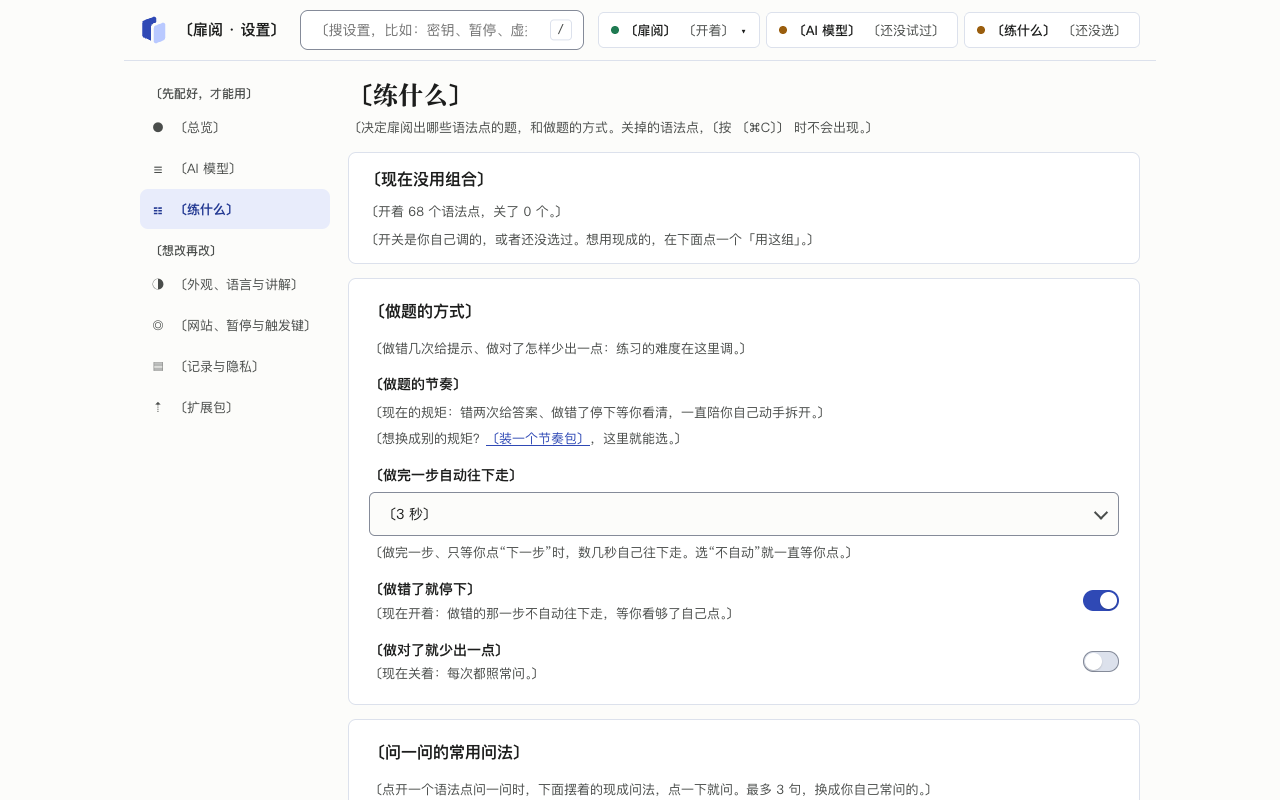Image resolution: width=1280 pixels, height=800 pixels.
Task: Click the 犀阅 · 设置 header title
Action: click(x=232, y=30)
